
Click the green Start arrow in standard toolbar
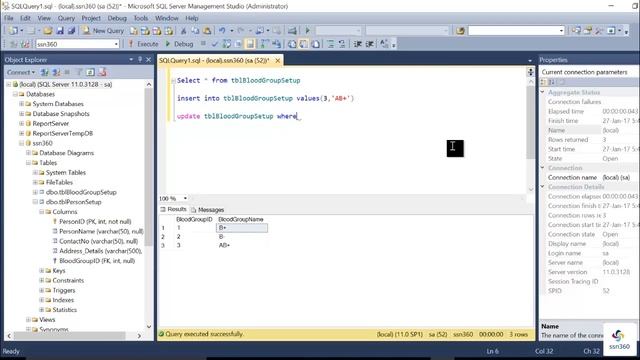[x=307, y=31]
